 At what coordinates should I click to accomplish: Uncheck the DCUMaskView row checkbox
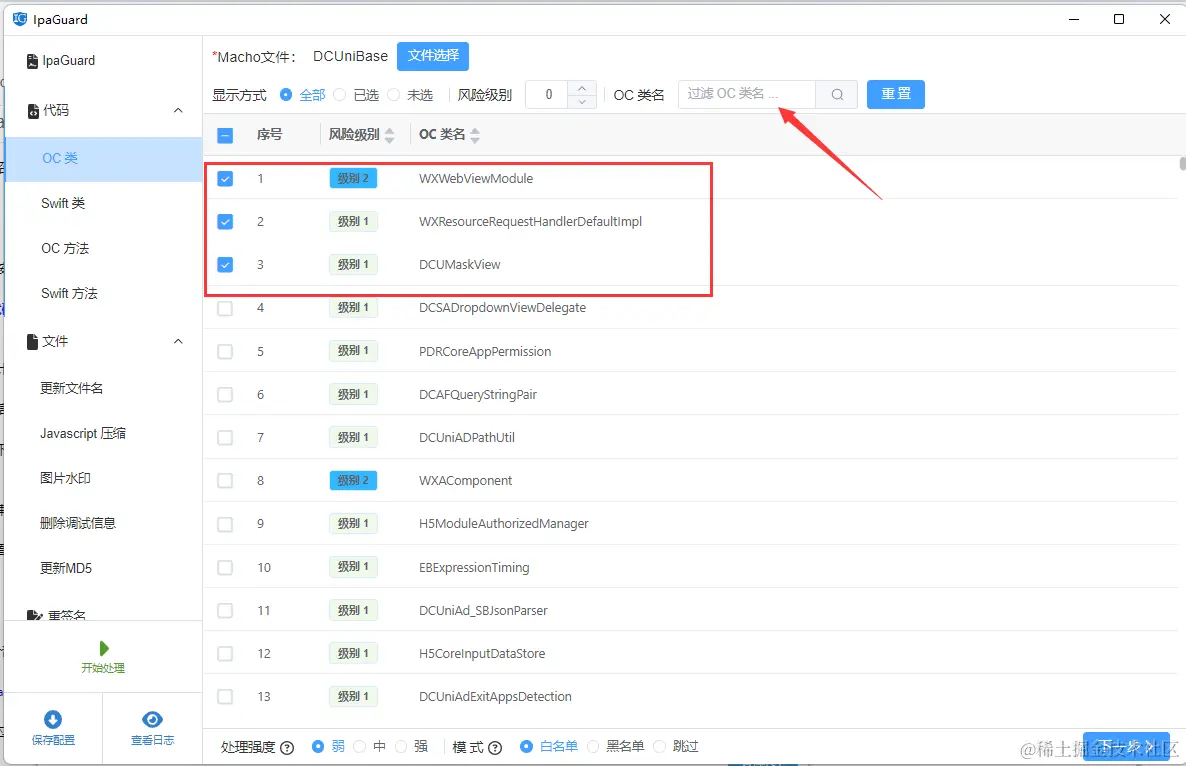coord(225,265)
